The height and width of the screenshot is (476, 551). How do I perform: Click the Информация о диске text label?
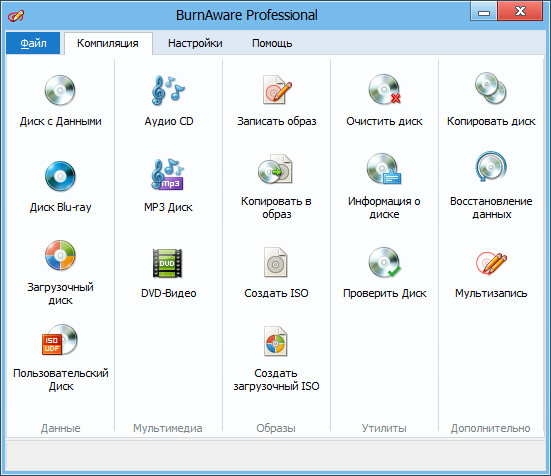point(384,208)
